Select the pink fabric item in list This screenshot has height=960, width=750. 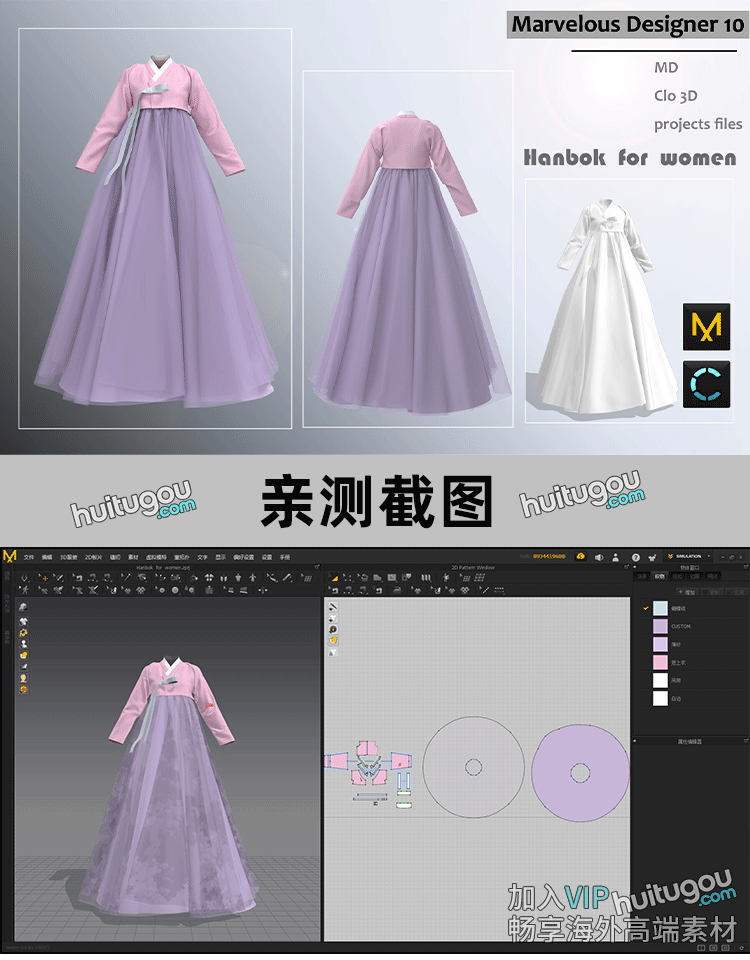(x=660, y=662)
